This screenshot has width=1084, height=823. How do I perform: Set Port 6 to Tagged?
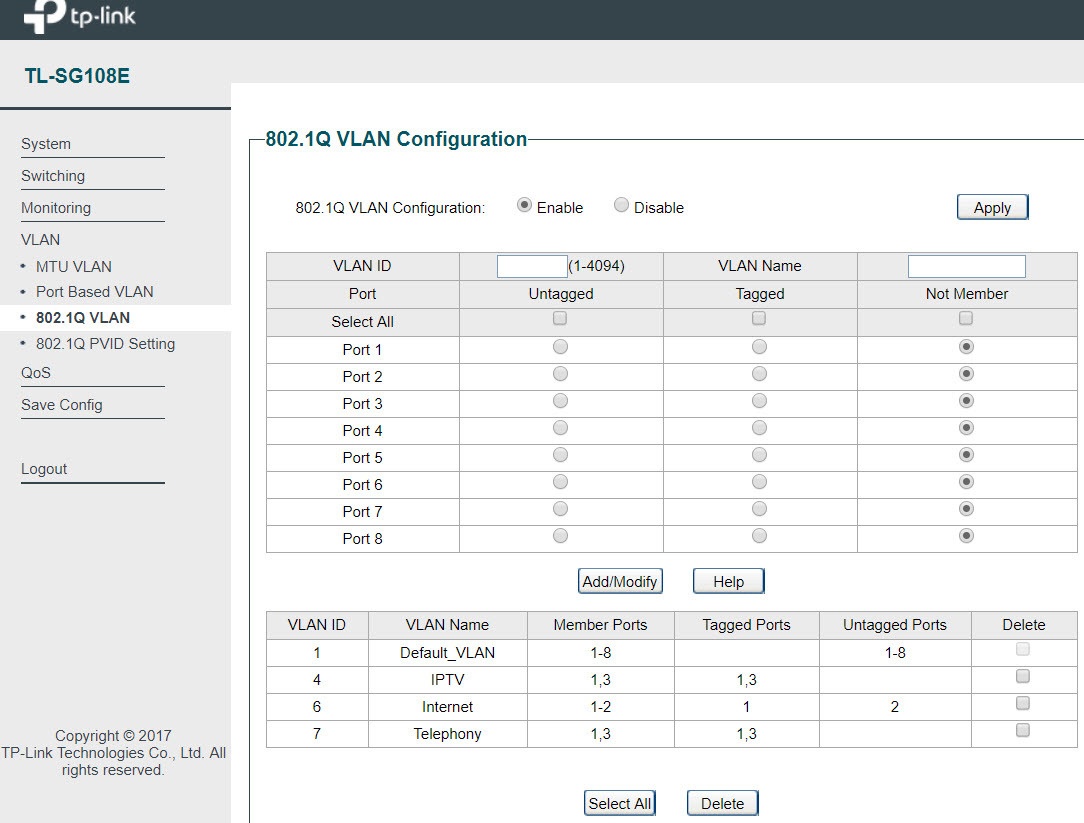[760, 481]
